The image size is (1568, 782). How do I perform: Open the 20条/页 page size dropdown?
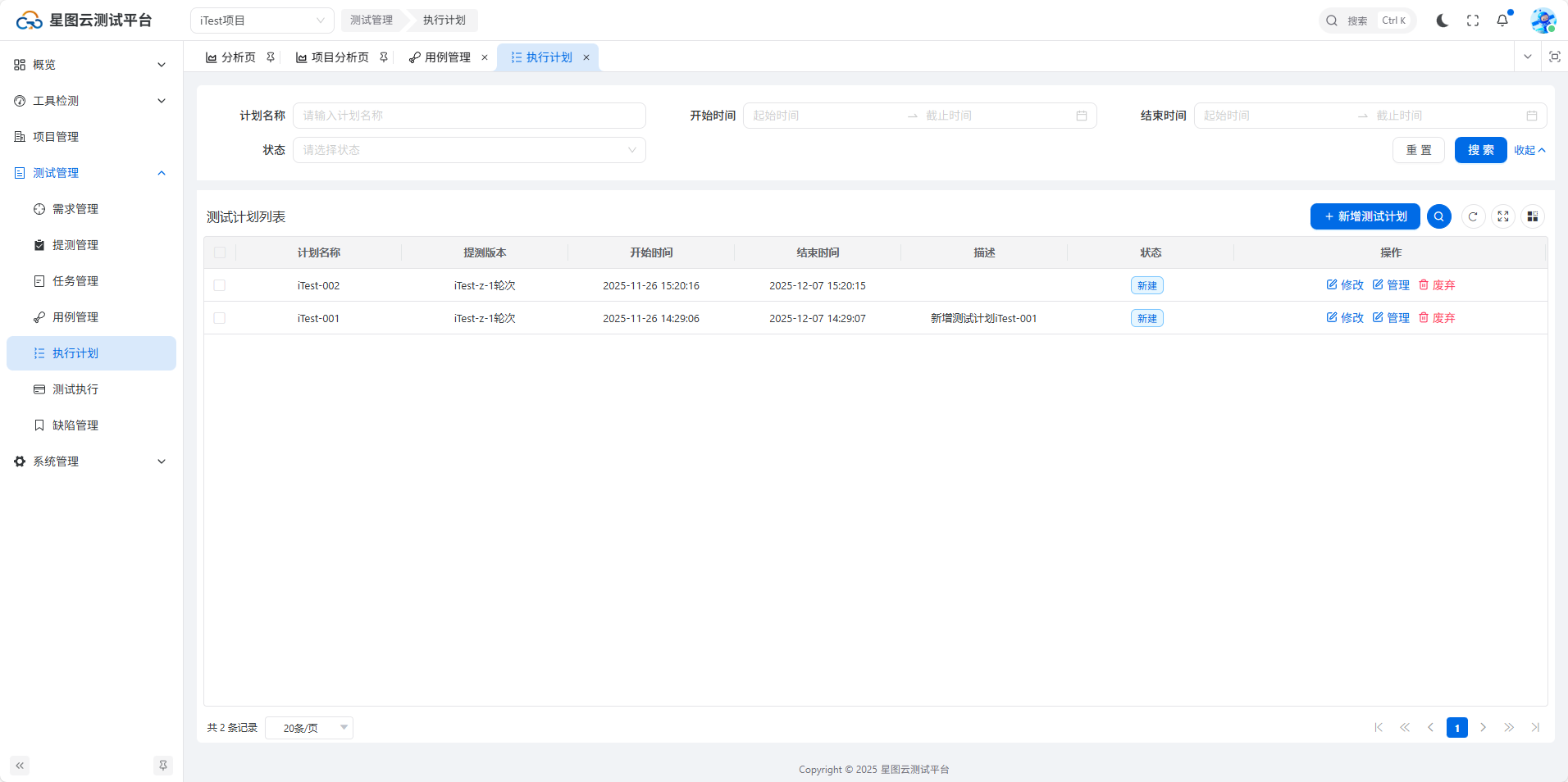309,728
